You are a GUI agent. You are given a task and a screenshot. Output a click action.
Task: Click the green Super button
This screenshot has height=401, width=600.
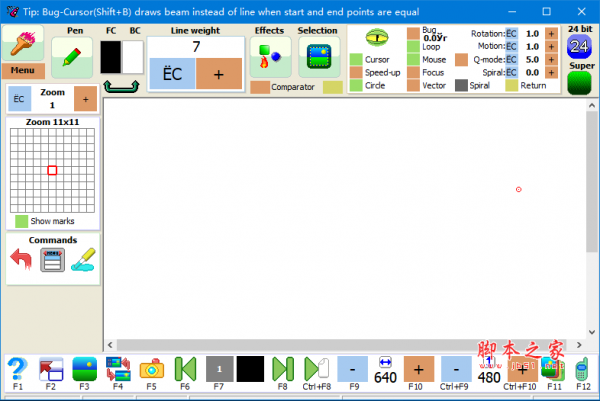tap(579, 83)
